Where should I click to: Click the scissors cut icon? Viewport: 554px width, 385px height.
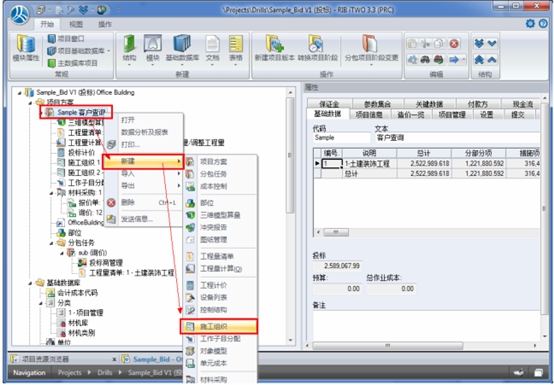pyautogui.click(x=426, y=44)
